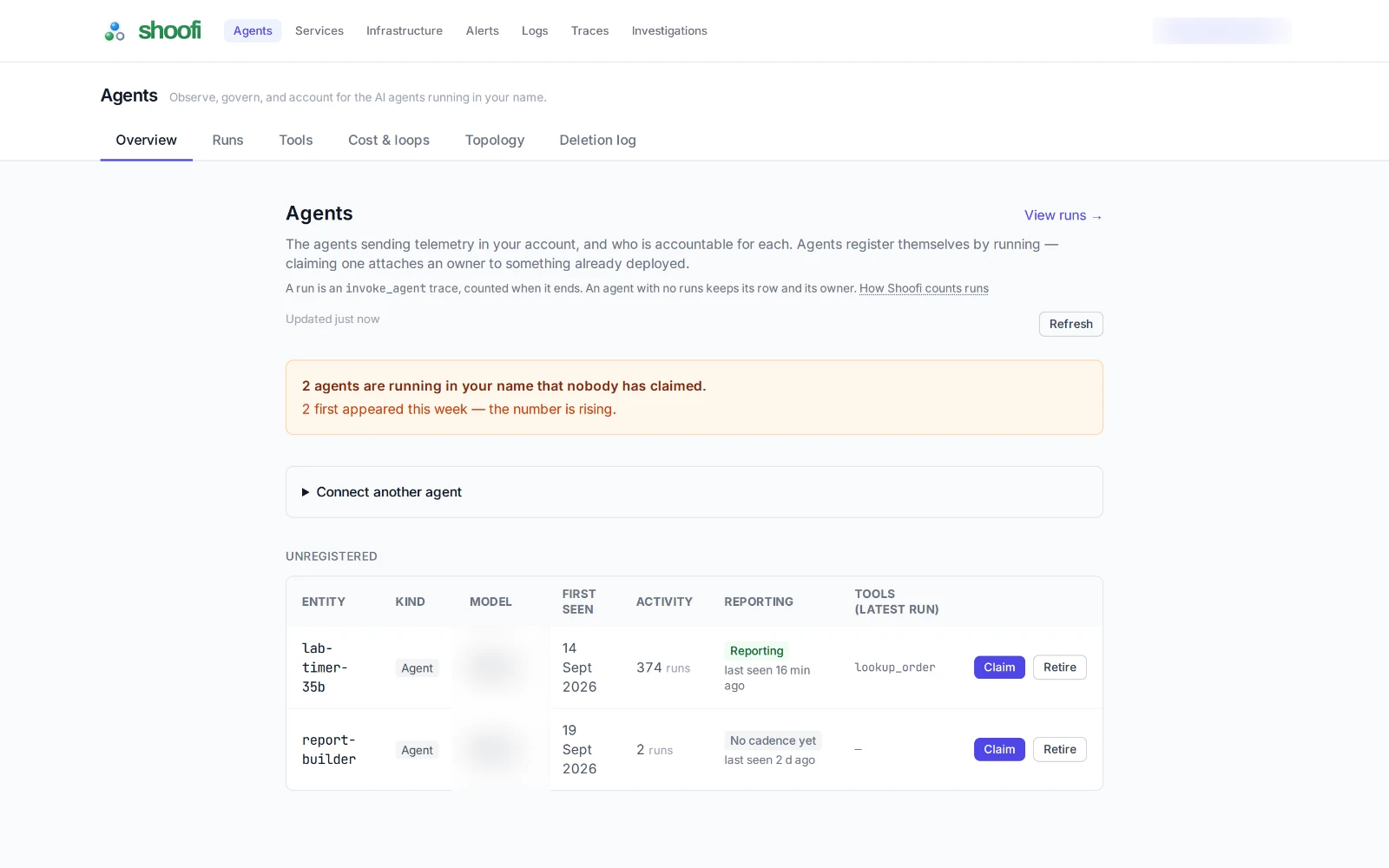1389x868 pixels.
Task: Click the report-builder entity name
Action: point(329,750)
